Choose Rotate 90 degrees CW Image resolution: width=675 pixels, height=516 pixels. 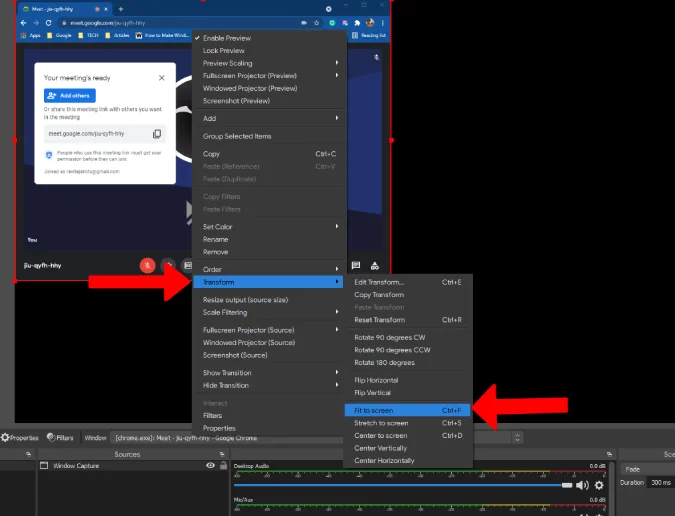[408, 337]
